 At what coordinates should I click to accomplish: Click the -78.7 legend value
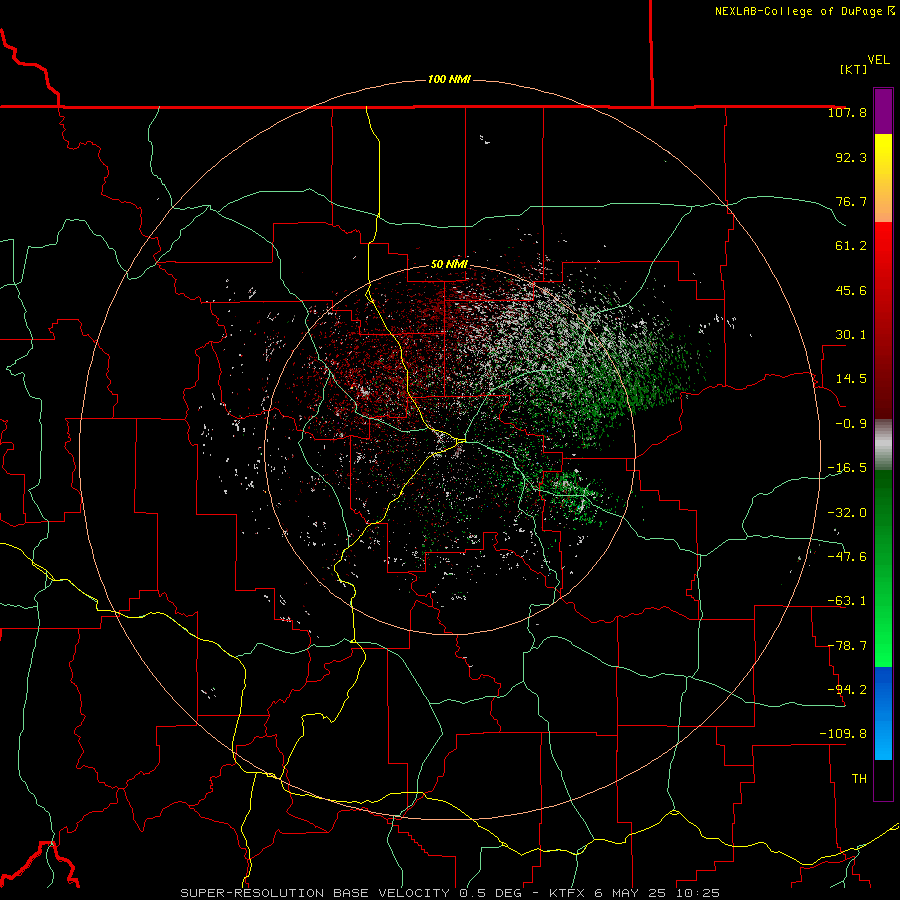[x=847, y=646]
